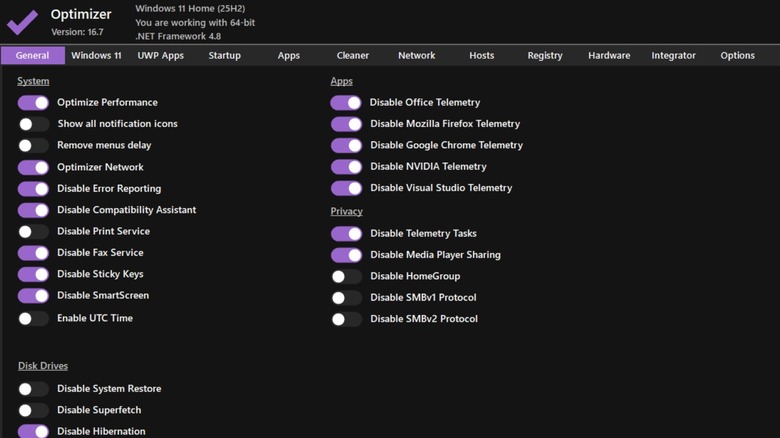Toggle Disable Sticky Keys switch
This screenshot has width=780, height=438.
[33, 274]
